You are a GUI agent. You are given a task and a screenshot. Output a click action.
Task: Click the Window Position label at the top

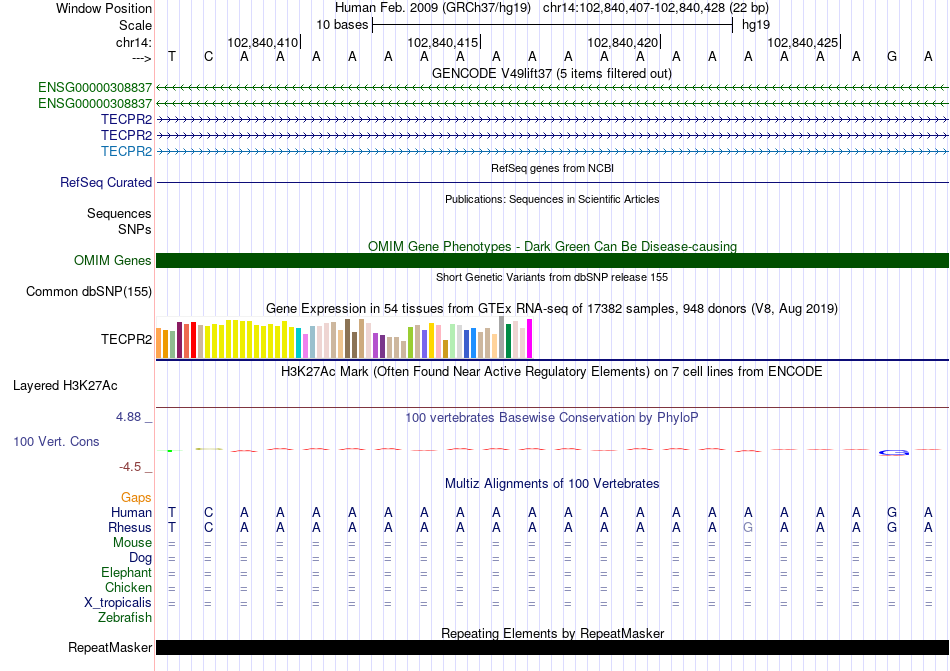[104, 8]
